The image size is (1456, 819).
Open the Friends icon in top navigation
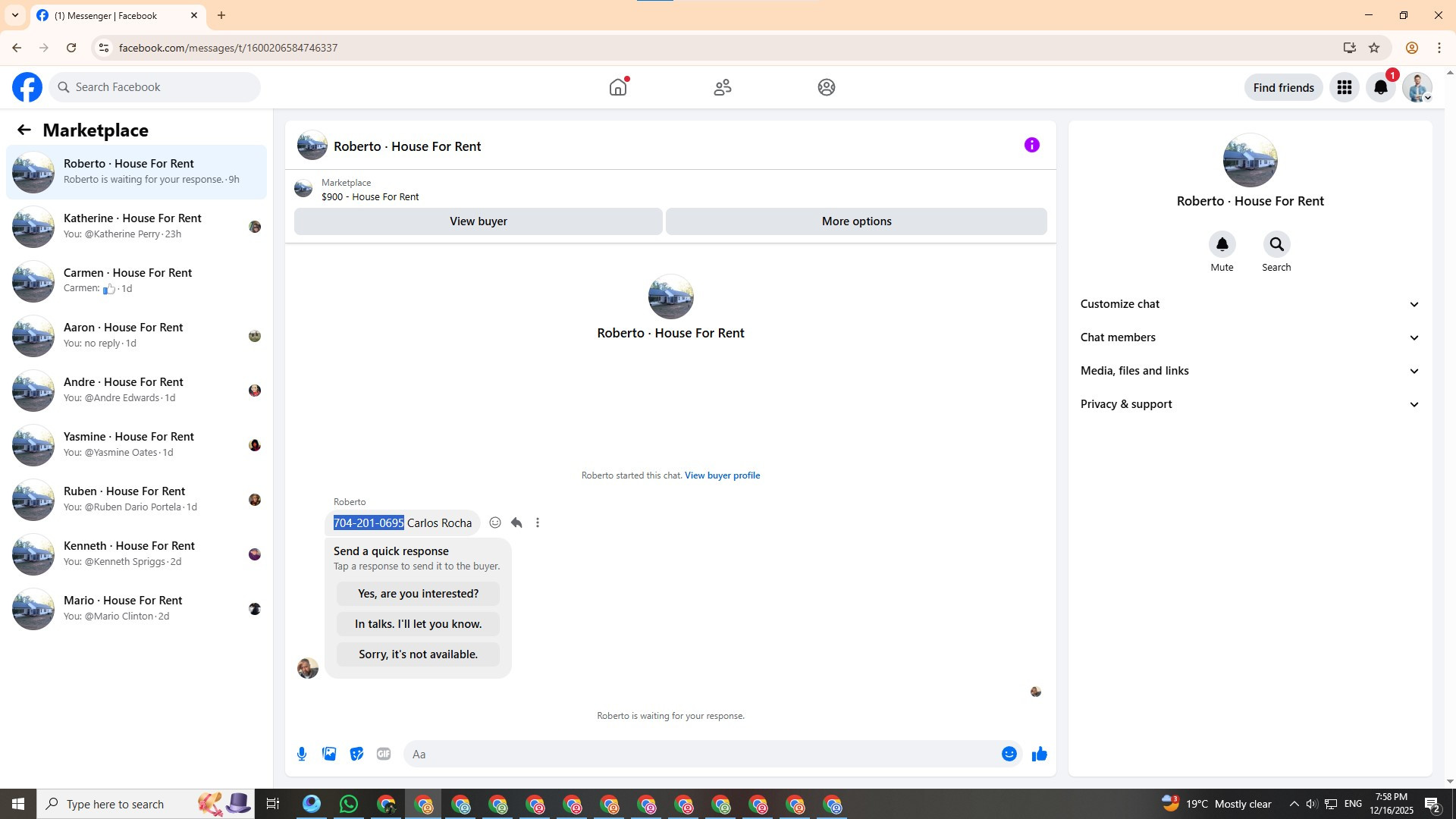[723, 87]
